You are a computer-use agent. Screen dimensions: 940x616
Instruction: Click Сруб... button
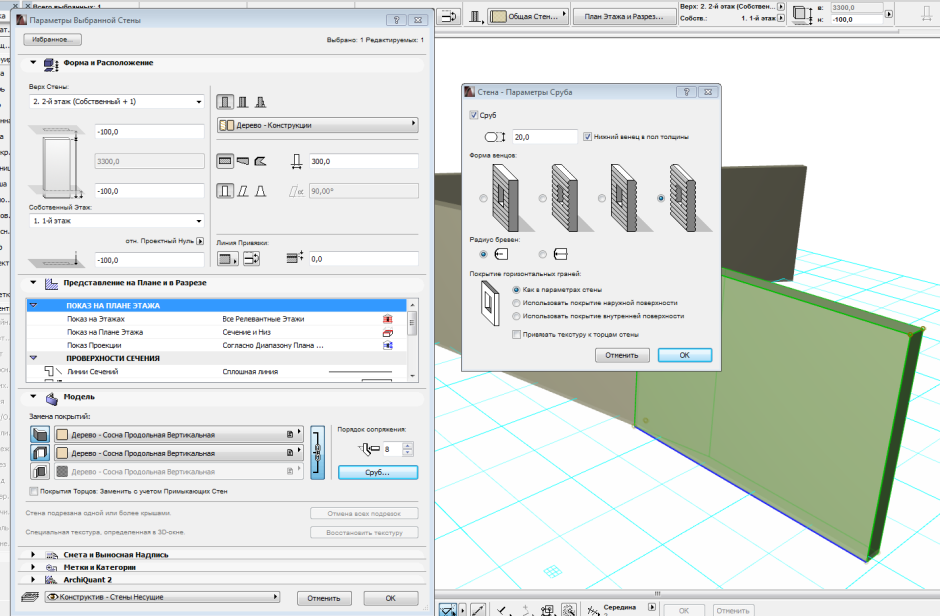378,472
